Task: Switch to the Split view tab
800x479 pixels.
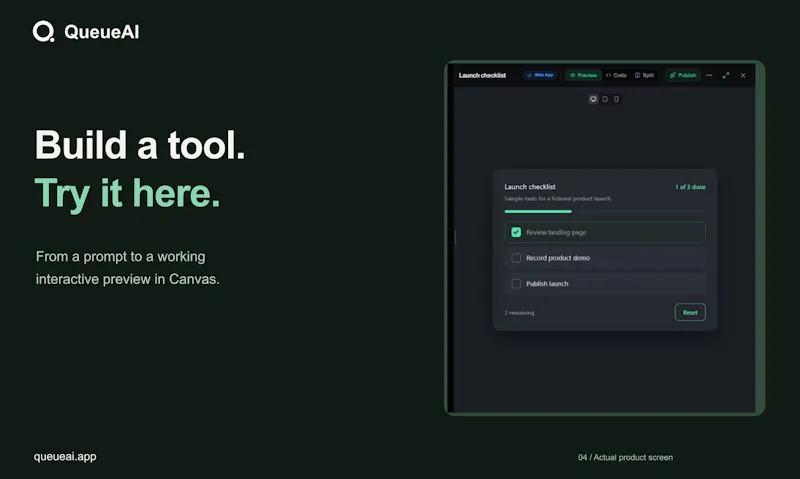Action: [x=644, y=75]
